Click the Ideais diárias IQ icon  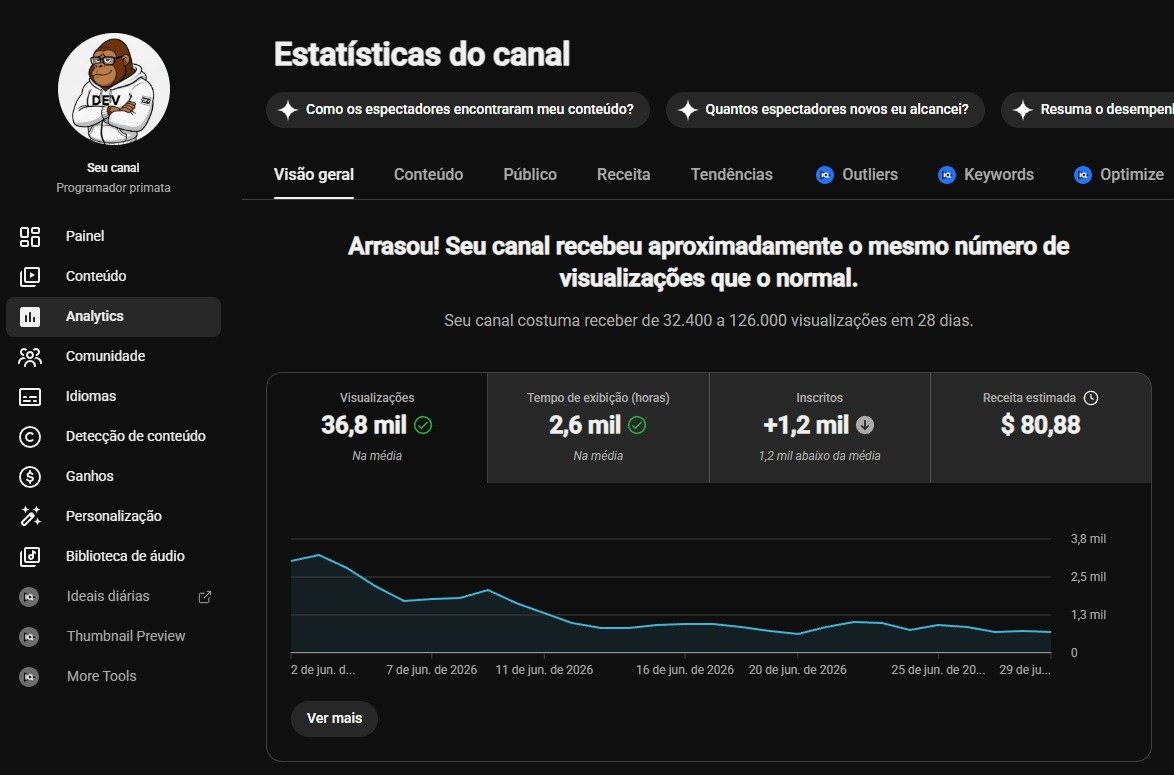29,597
